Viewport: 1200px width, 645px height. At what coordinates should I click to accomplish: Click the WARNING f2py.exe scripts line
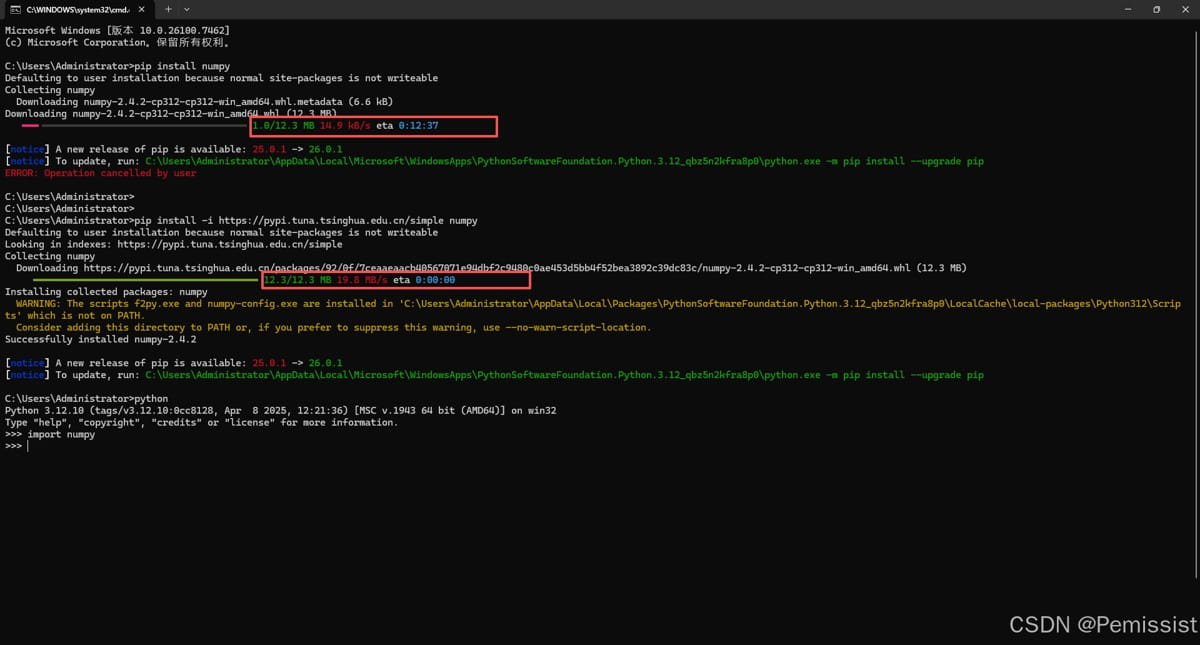click(592, 309)
